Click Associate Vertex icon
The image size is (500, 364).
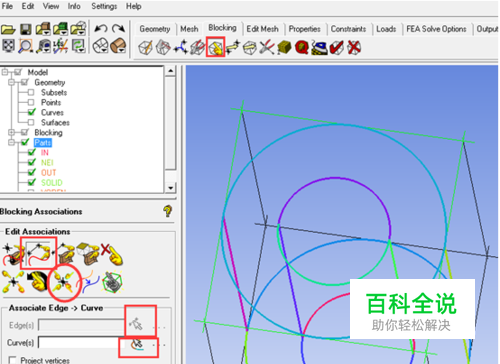point(12,254)
